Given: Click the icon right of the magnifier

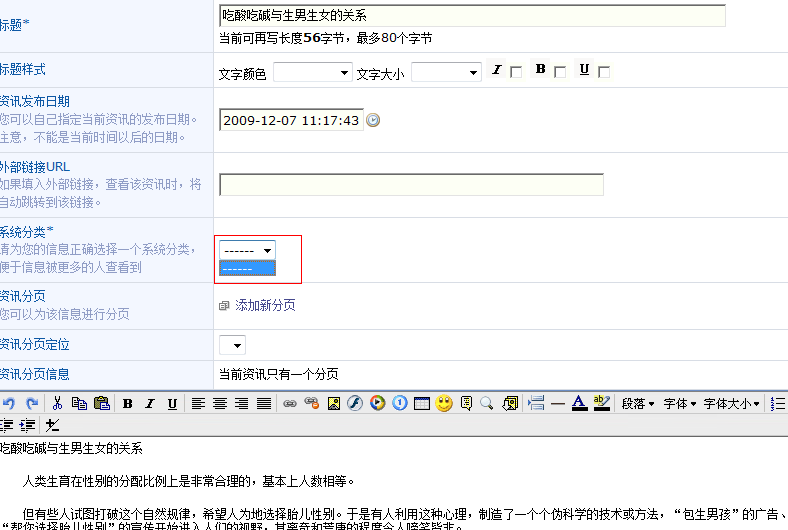Looking at the screenshot, I should coord(510,403).
